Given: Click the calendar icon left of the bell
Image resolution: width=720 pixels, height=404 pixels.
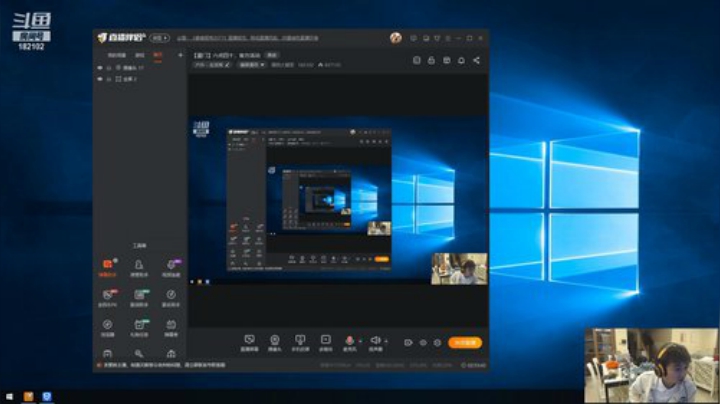Looking at the screenshot, I should click(x=446, y=60).
